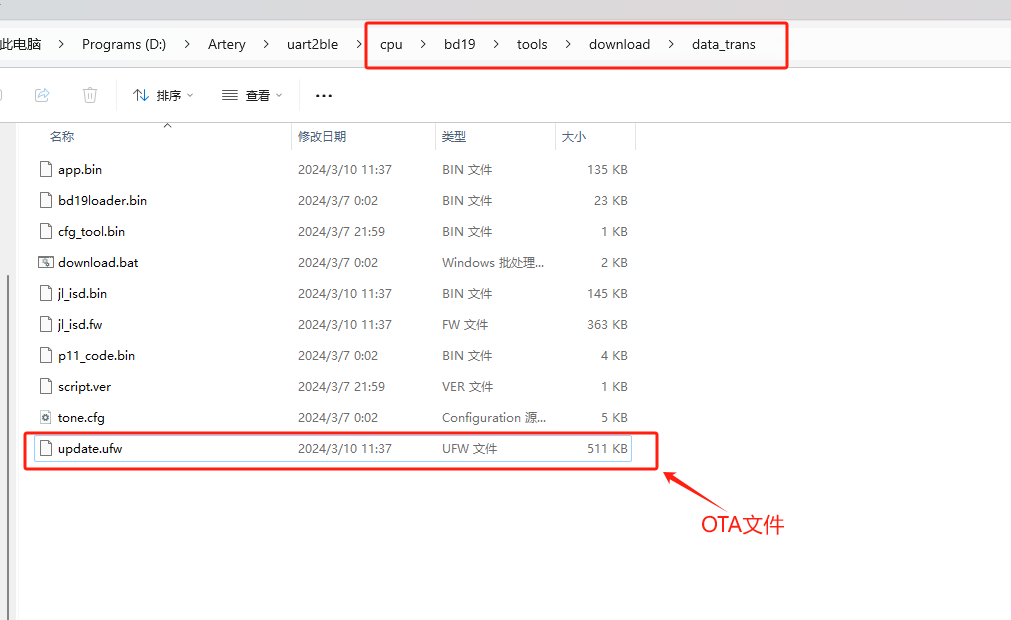Image resolution: width=1011 pixels, height=620 pixels.
Task: Go to the download breadcrumb folder
Action: coord(620,44)
